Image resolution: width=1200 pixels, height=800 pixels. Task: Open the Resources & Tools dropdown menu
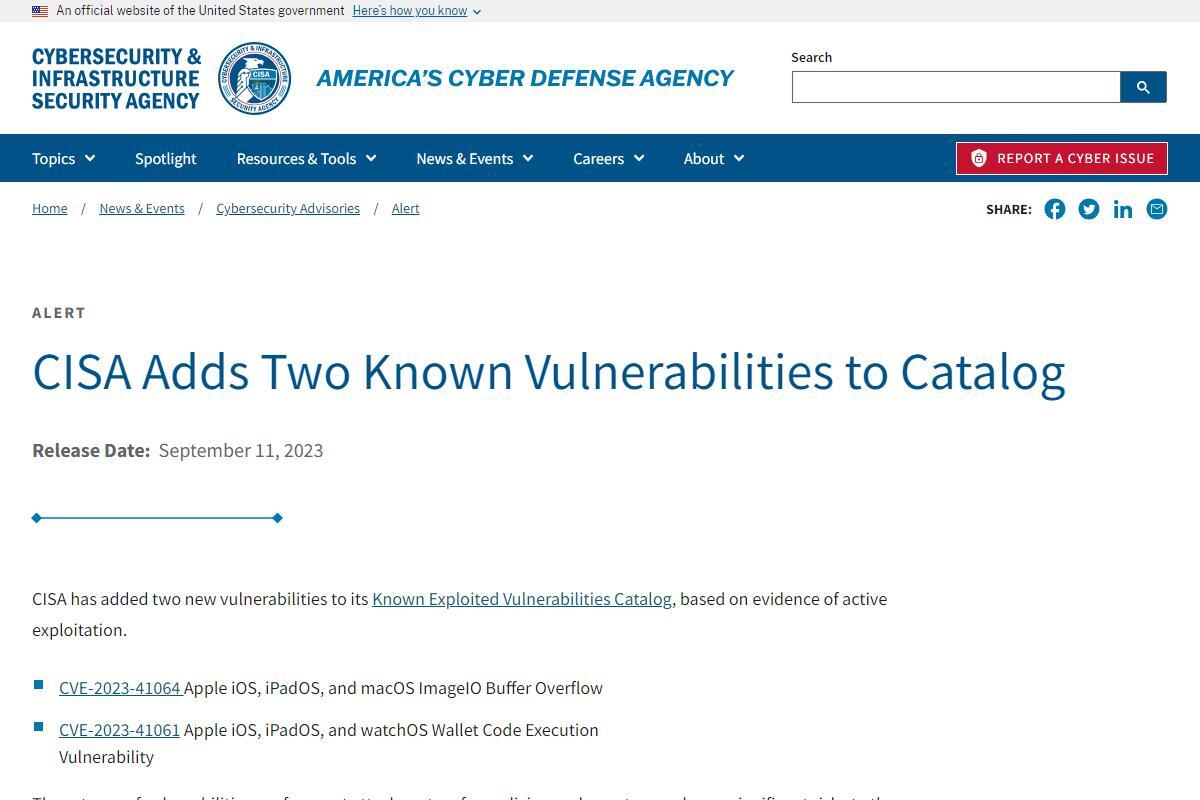click(x=306, y=158)
